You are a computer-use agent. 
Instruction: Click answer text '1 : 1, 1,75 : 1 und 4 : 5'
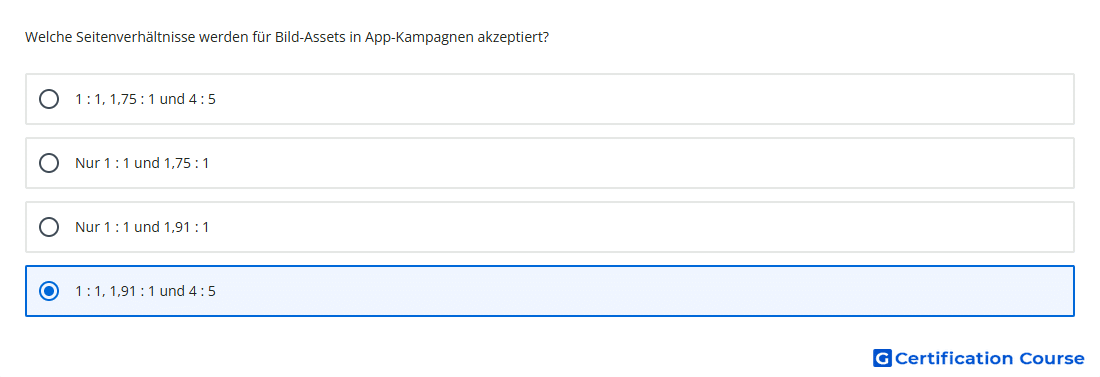145,99
